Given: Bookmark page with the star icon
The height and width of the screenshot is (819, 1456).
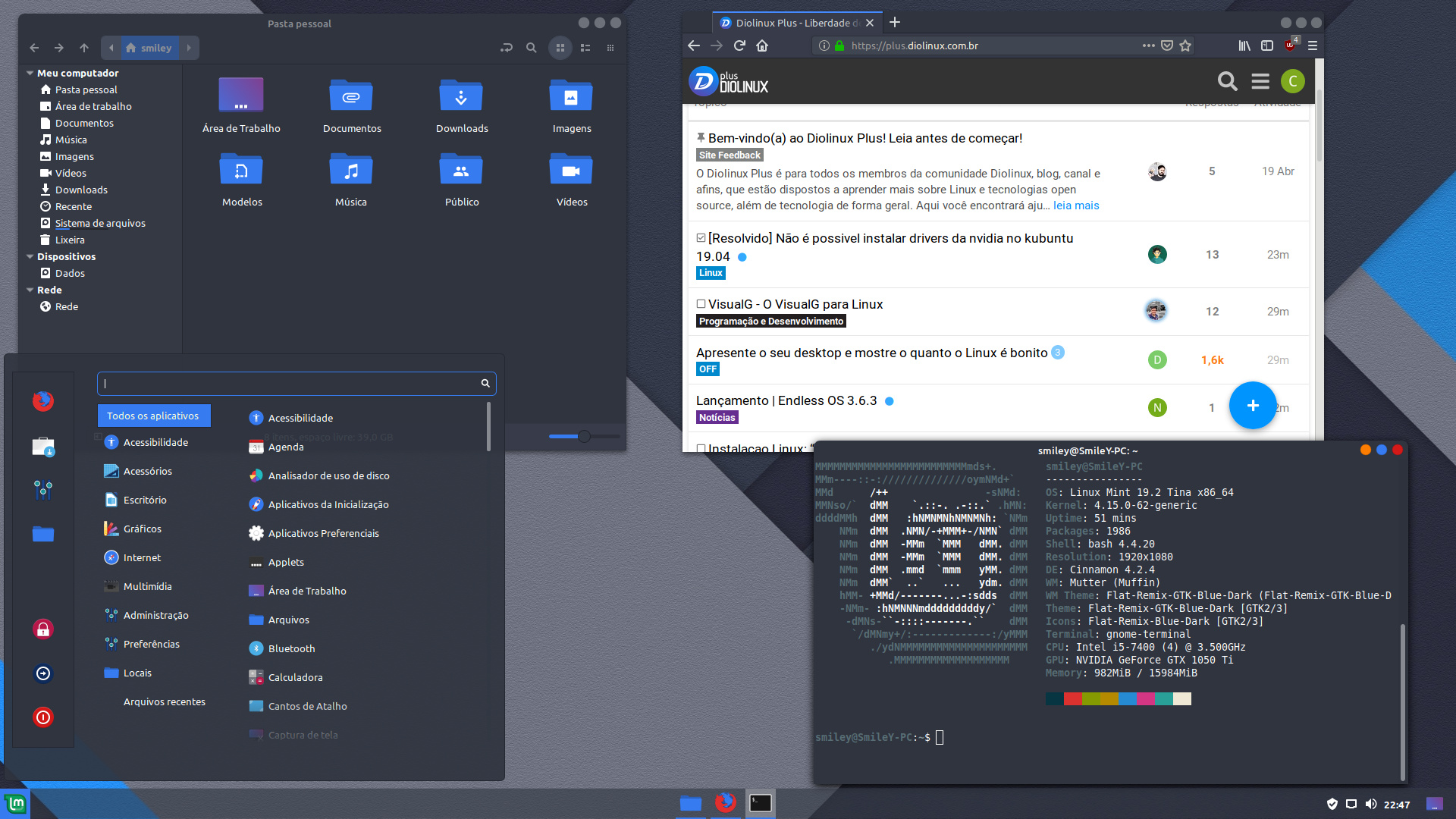Looking at the screenshot, I should pos(1185,45).
